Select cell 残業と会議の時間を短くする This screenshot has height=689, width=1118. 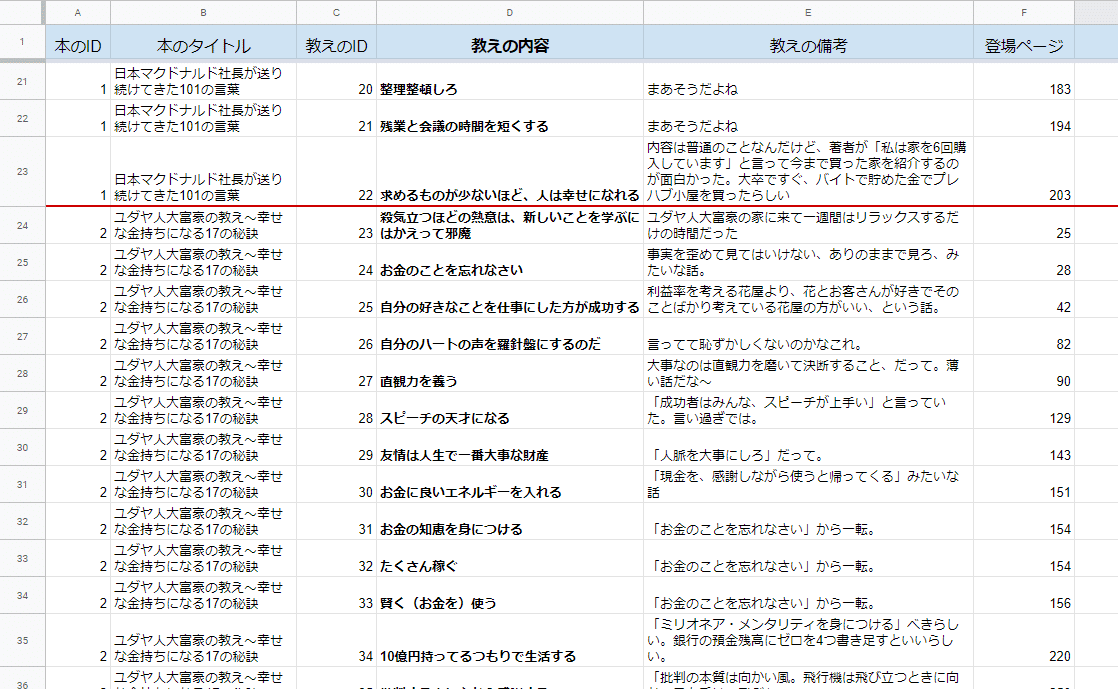[x=510, y=118]
